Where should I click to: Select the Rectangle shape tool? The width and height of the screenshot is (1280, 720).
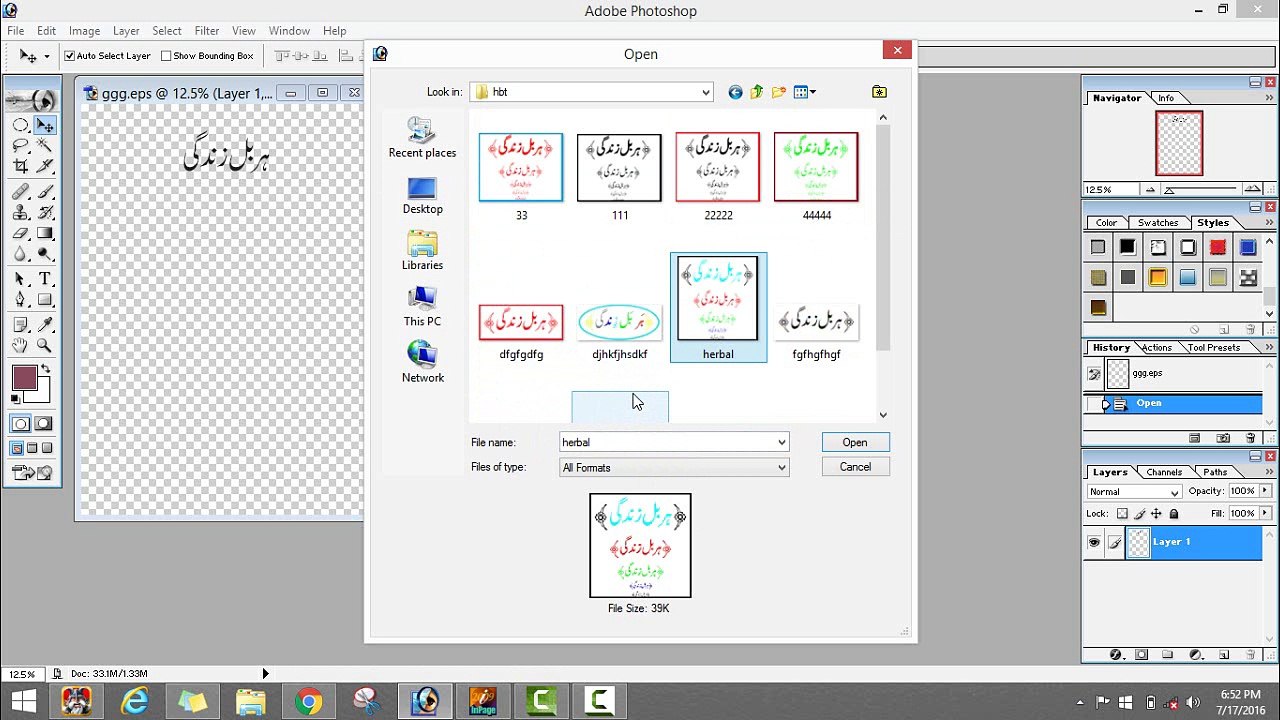click(45, 300)
